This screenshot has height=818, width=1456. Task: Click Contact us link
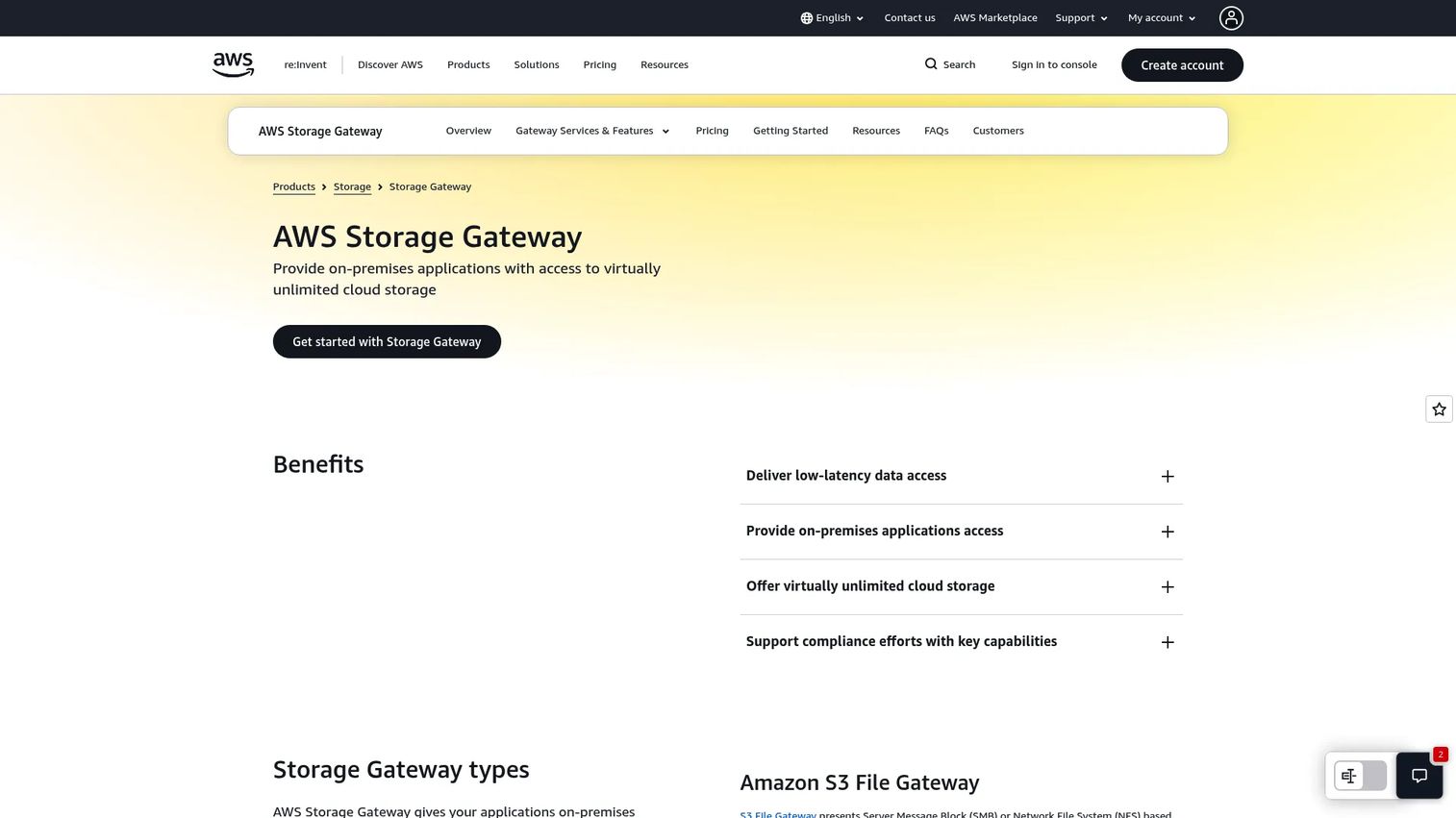pos(910,18)
